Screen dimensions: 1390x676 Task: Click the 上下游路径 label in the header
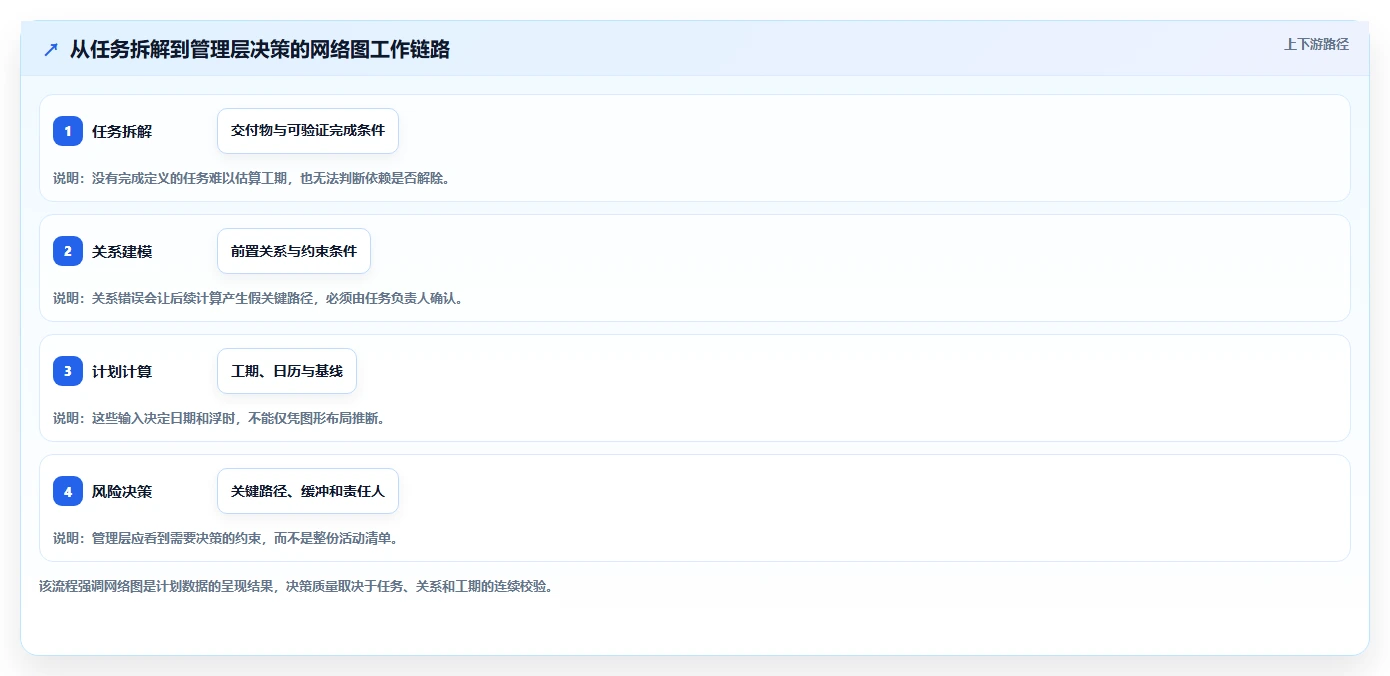[1316, 44]
